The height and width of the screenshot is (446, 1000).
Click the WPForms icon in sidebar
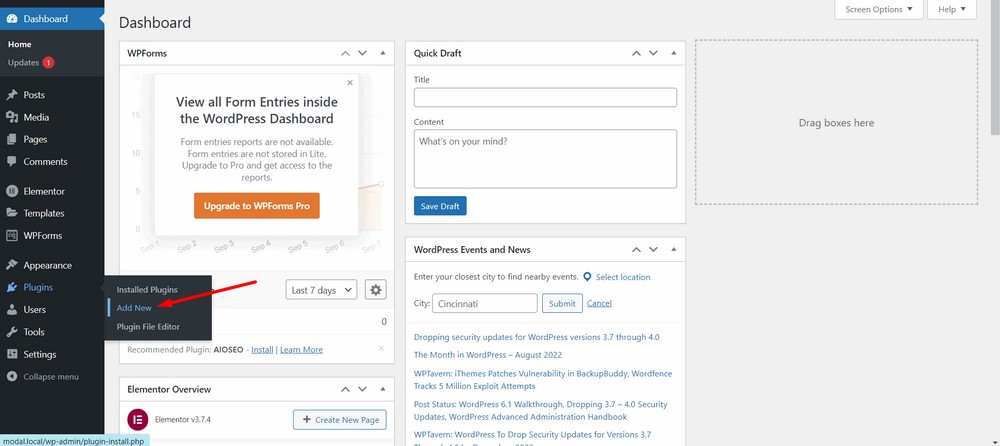pos(11,235)
